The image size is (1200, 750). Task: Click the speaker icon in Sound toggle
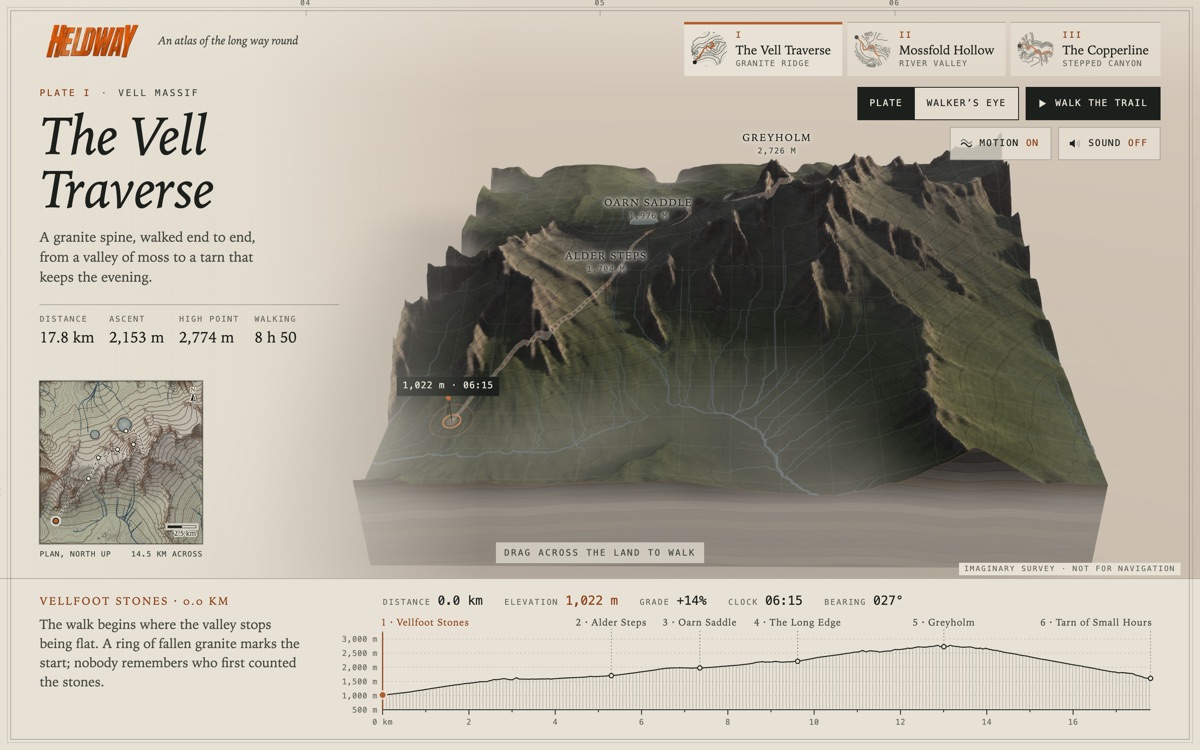pos(1074,143)
